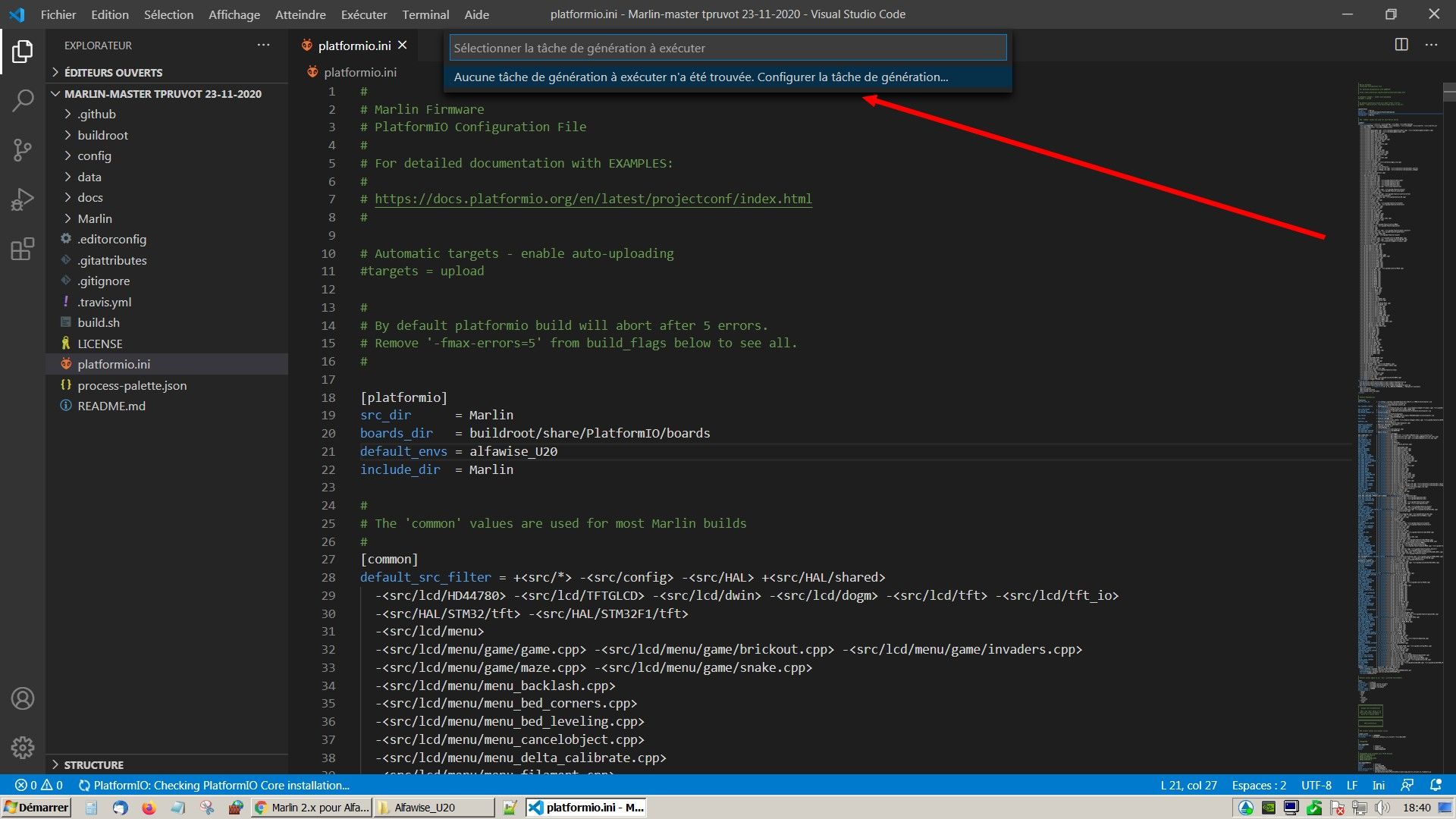Screen dimensions: 1456x819
Task: Collapse the MARLIN-MASTER TPRUVOT folder section
Action: [167, 93]
